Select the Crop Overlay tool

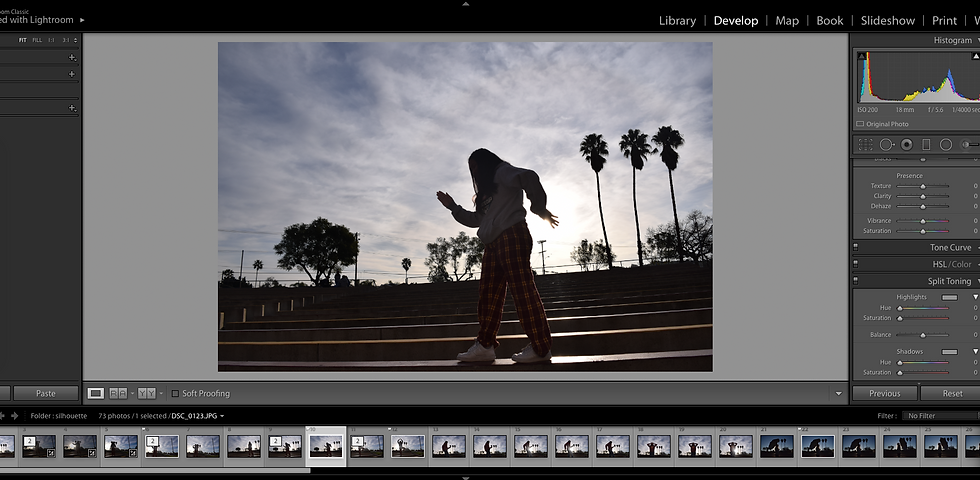tap(865, 144)
